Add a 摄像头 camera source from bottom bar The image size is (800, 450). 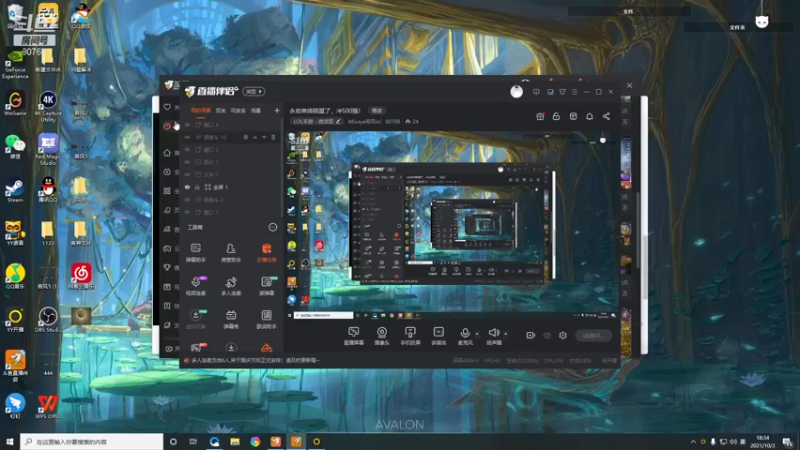(382, 336)
